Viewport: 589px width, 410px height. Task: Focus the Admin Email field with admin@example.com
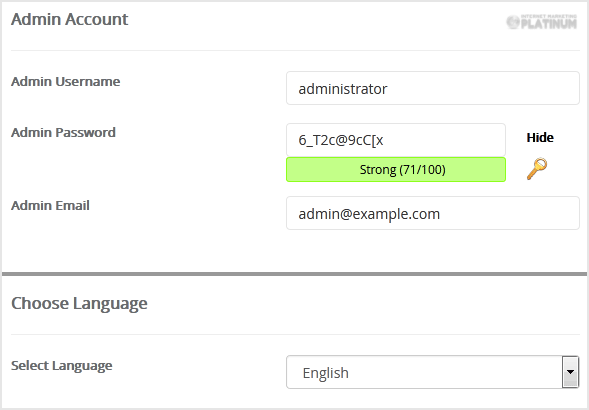point(433,213)
